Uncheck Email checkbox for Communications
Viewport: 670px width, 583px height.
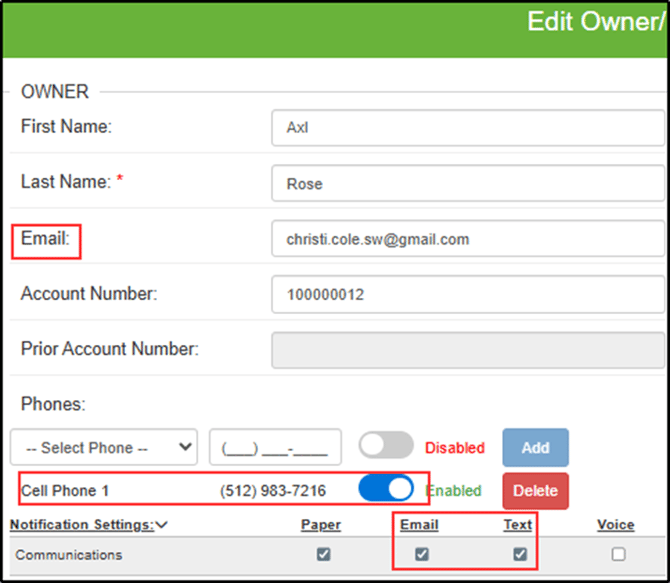pos(421,554)
